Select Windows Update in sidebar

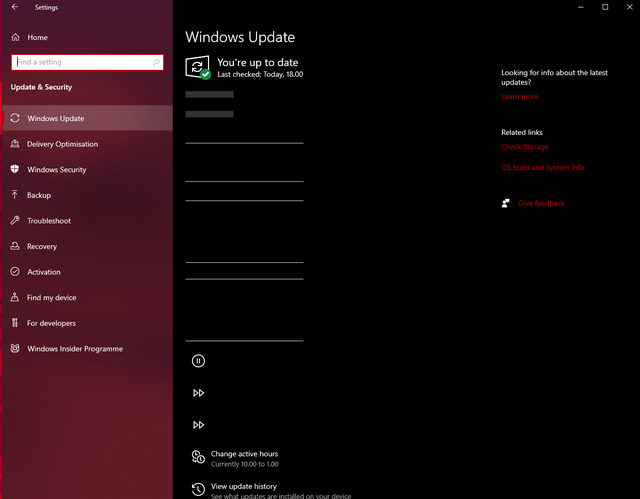click(87, 118)
